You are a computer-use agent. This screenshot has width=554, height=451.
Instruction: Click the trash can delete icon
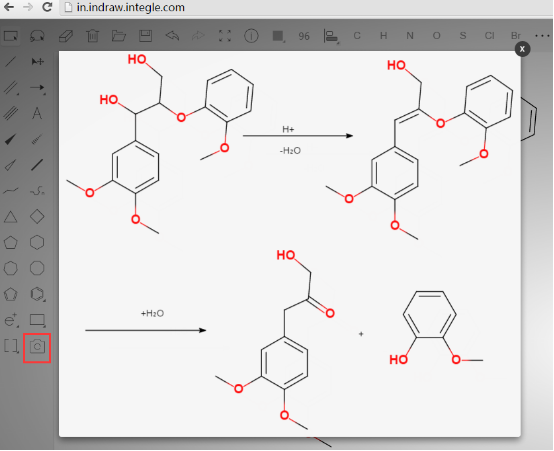pos(93,36)
